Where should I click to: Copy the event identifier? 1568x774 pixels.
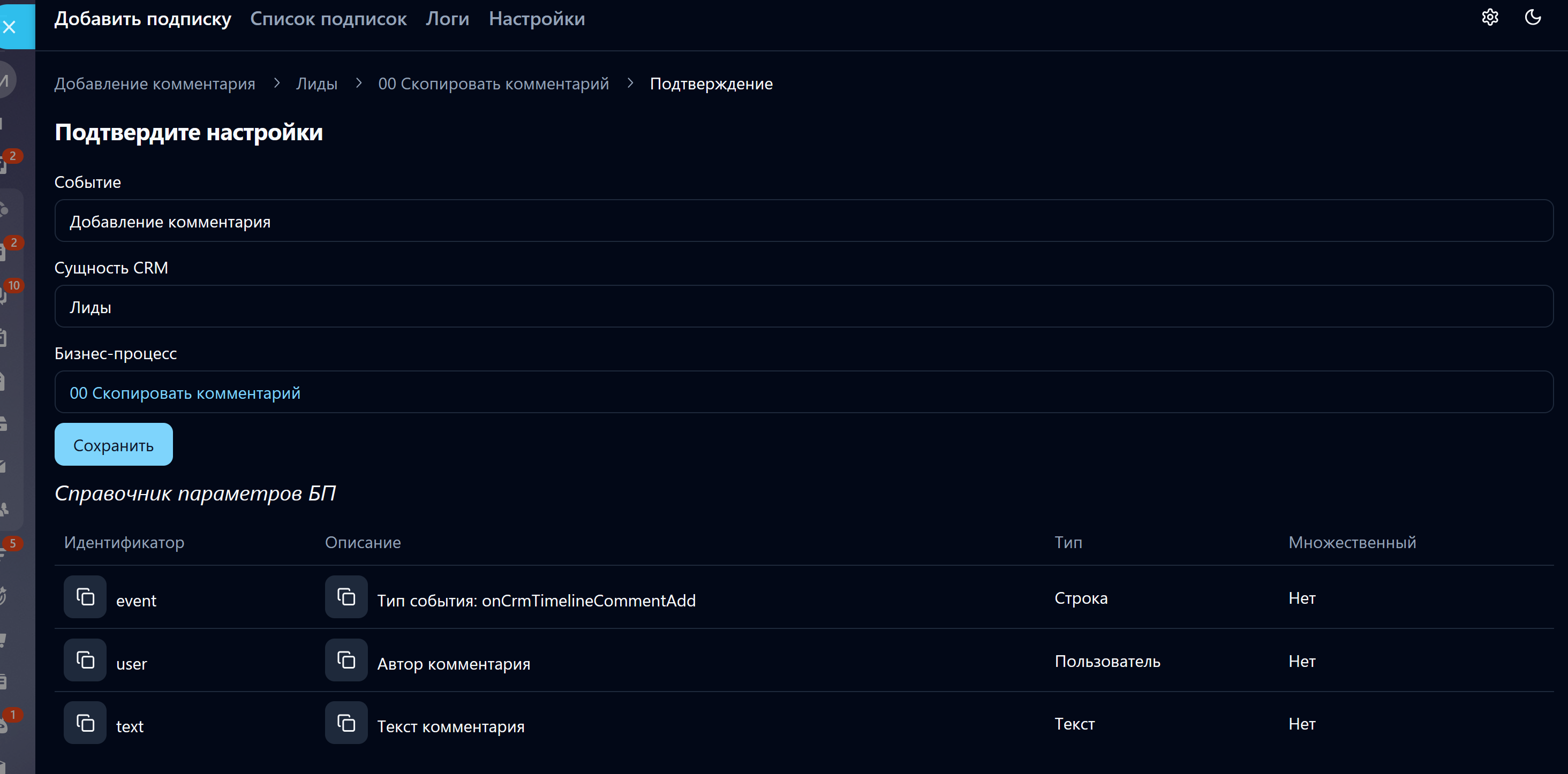tap(85, 597)
